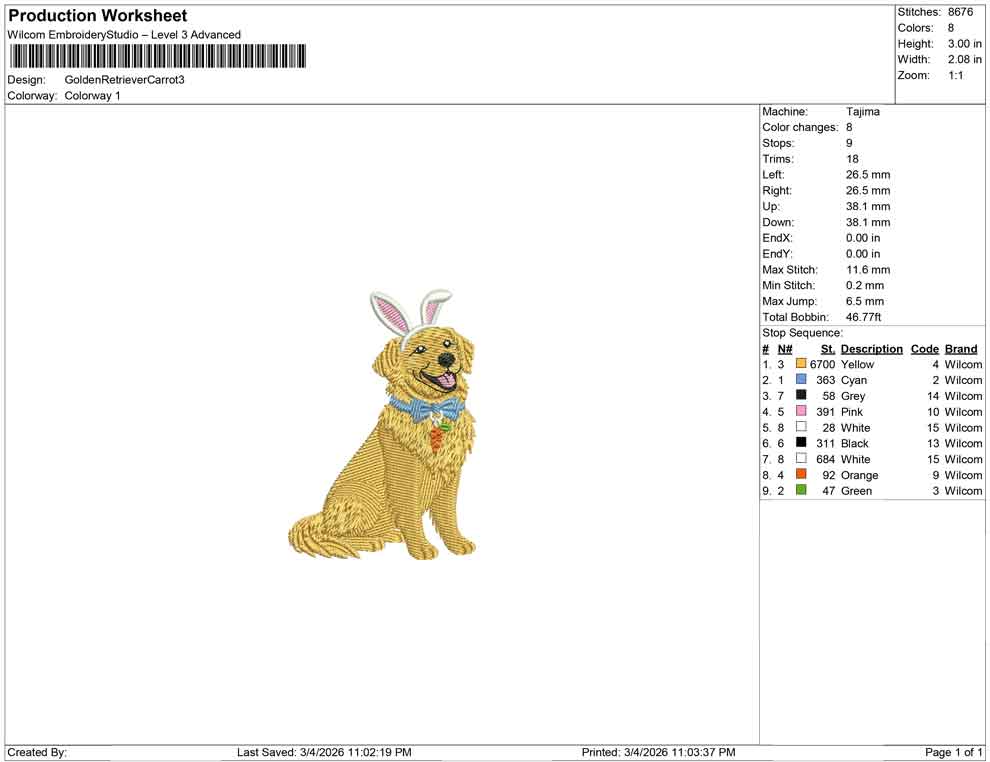Viewport: 990px width, 762px height.
Task: Click the Machine value 'Tajima'
Action: pos(862,111)
